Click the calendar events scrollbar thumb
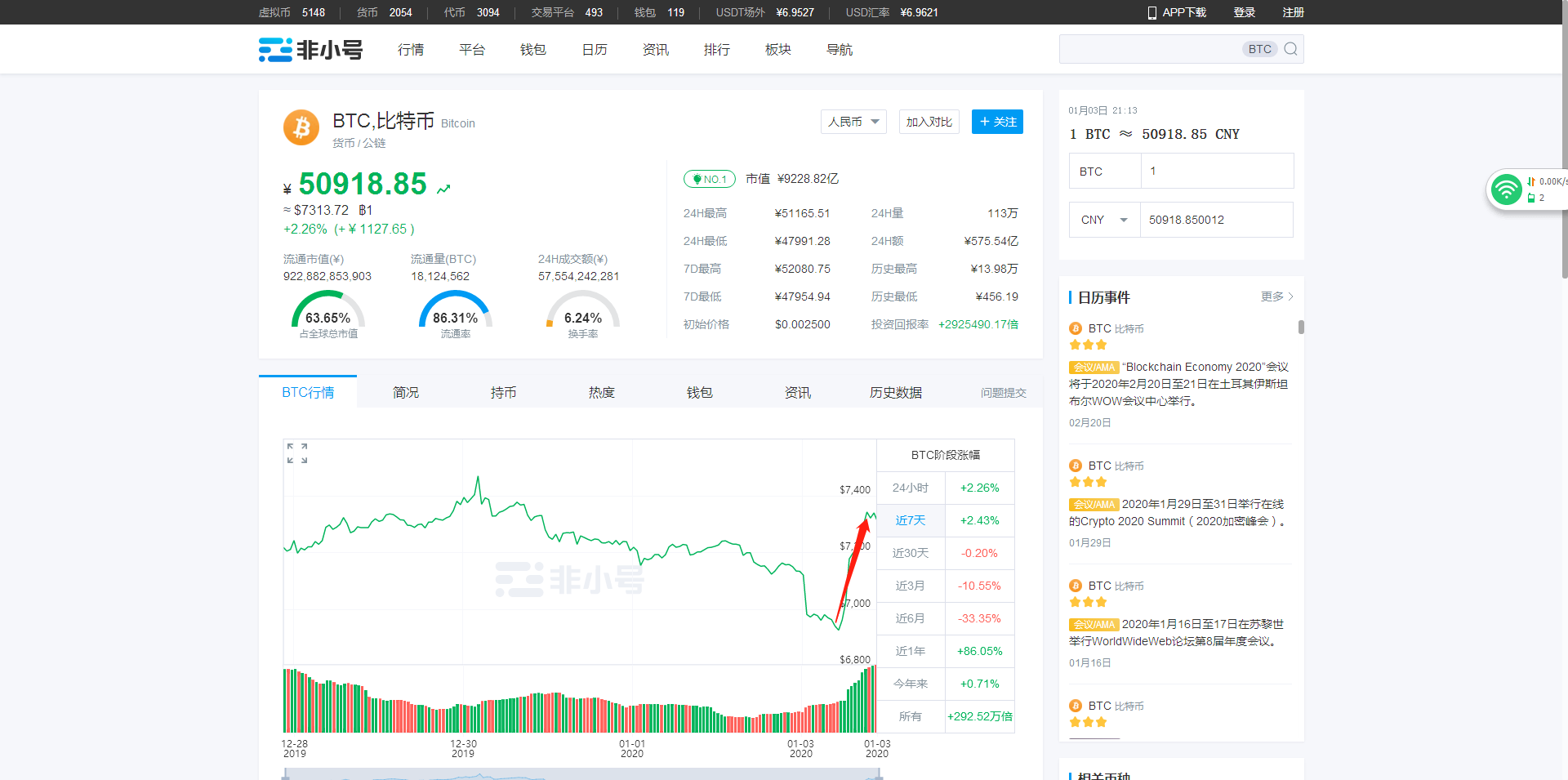Viewport: 1568px width, 780px height. [1301, 327]
